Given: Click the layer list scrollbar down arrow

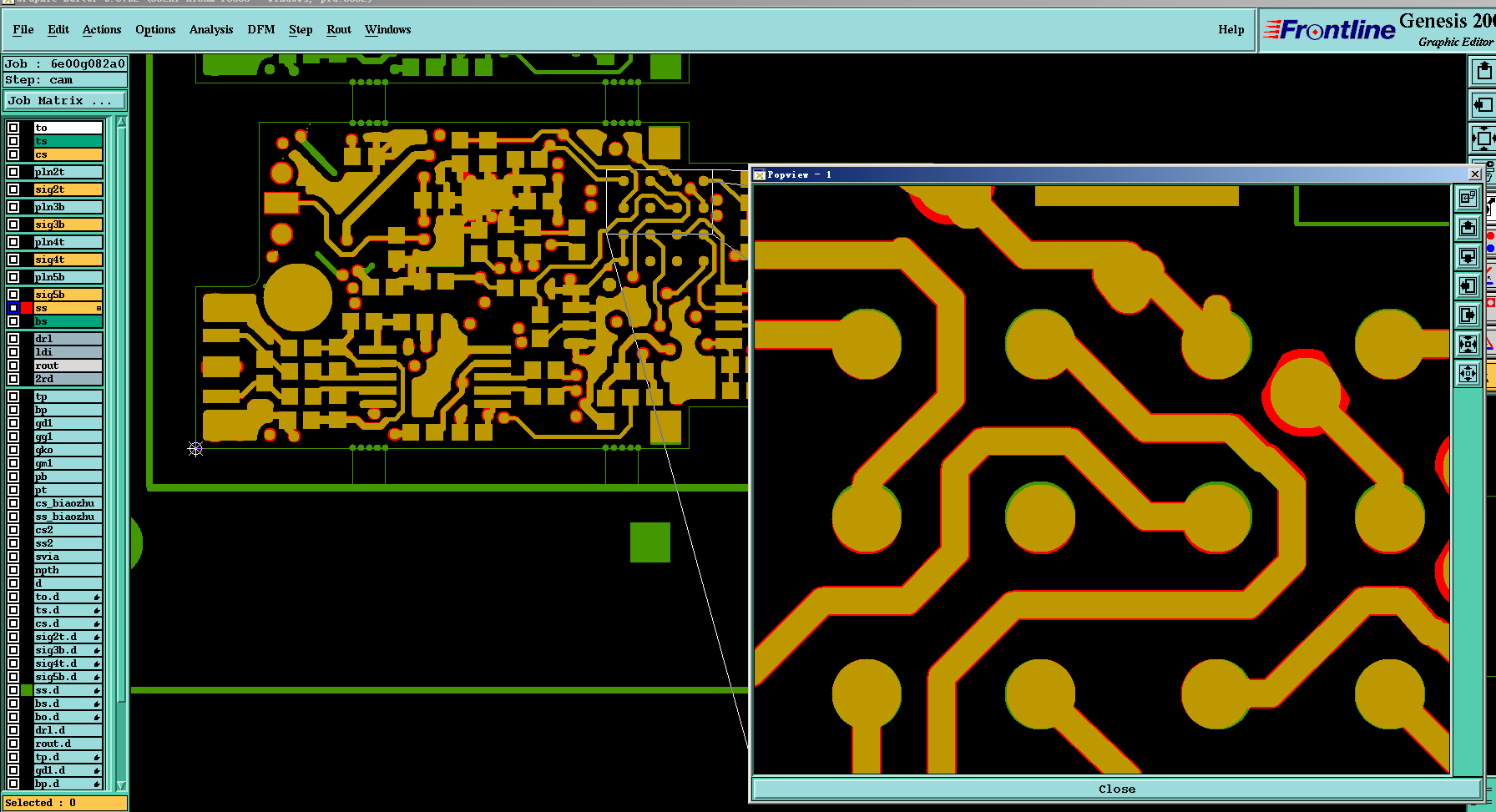Looking at the screenshot, I should pos(121,785).
